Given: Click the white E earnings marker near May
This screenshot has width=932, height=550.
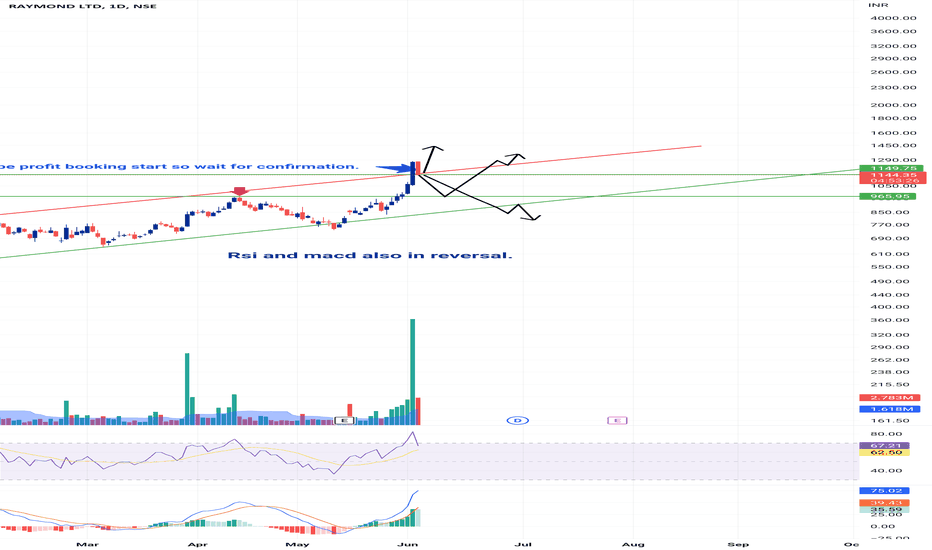Looking at the screenshot, I should 345,420.
